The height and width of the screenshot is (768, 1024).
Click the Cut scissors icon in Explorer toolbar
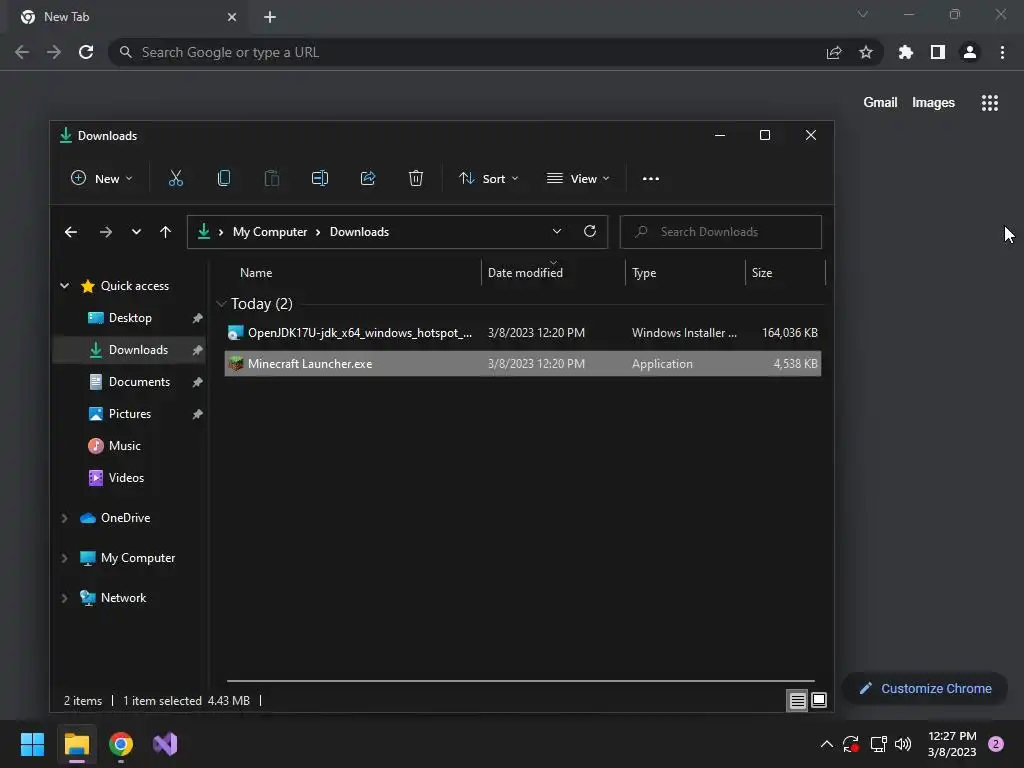tap(176, 178)
